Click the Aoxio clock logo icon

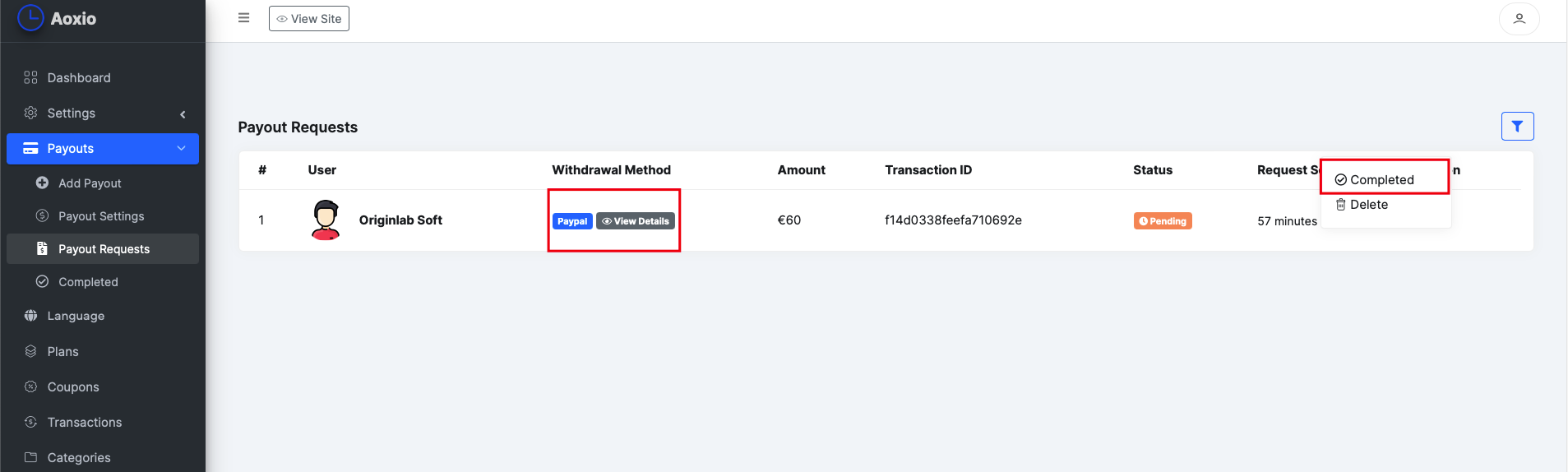pyautogui.click(x=30, y=18)
